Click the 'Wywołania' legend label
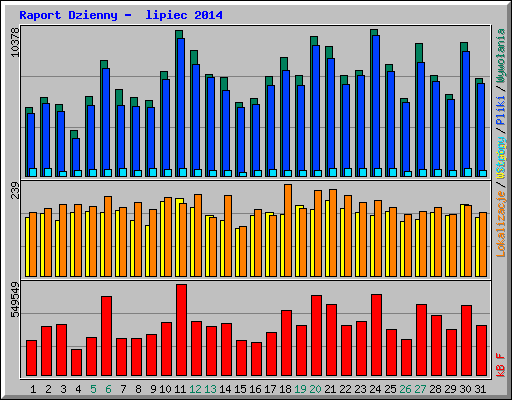Viewport: 512px width, 400px height. [x=500, y=55]
